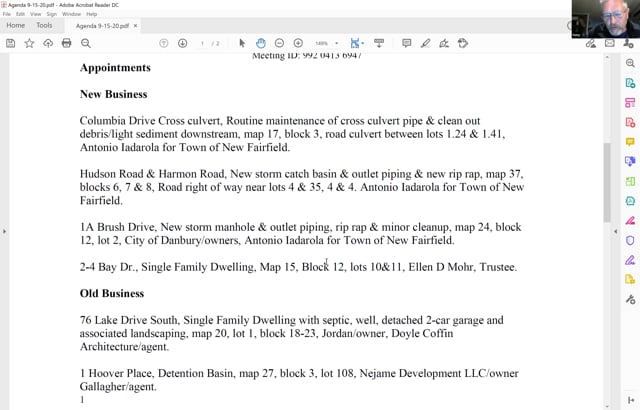Open Organize Pages tool in right pane
The width and height of the screenshot is (640, 410).
point(630,181)
